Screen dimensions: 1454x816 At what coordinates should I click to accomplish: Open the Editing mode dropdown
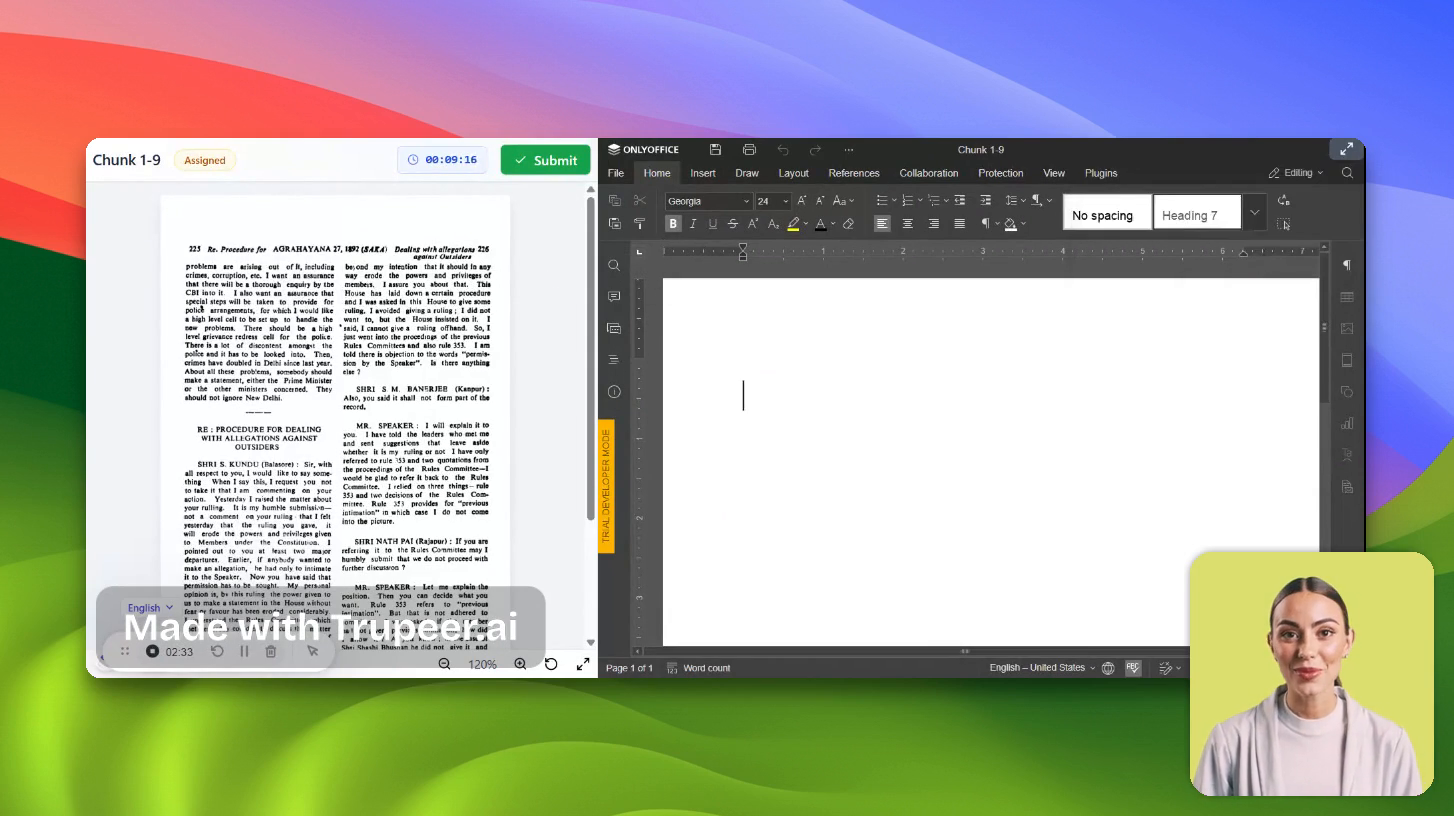point(1296,173)
